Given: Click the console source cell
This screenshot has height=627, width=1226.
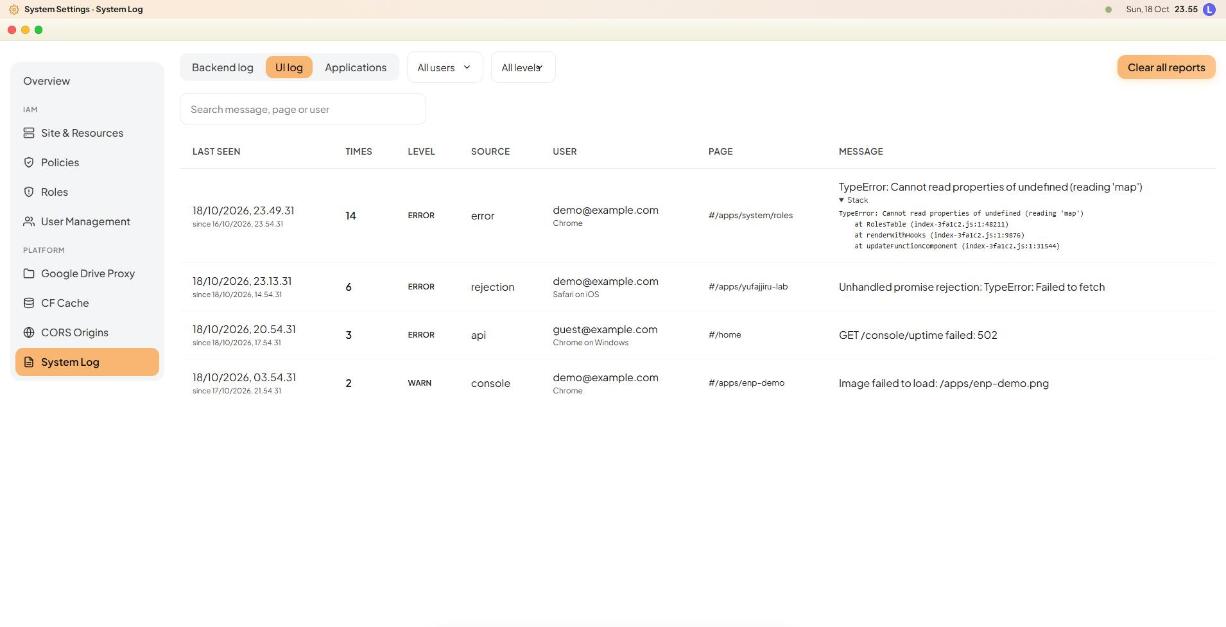Looking at the screenshot, I should (x=490, y=383).
